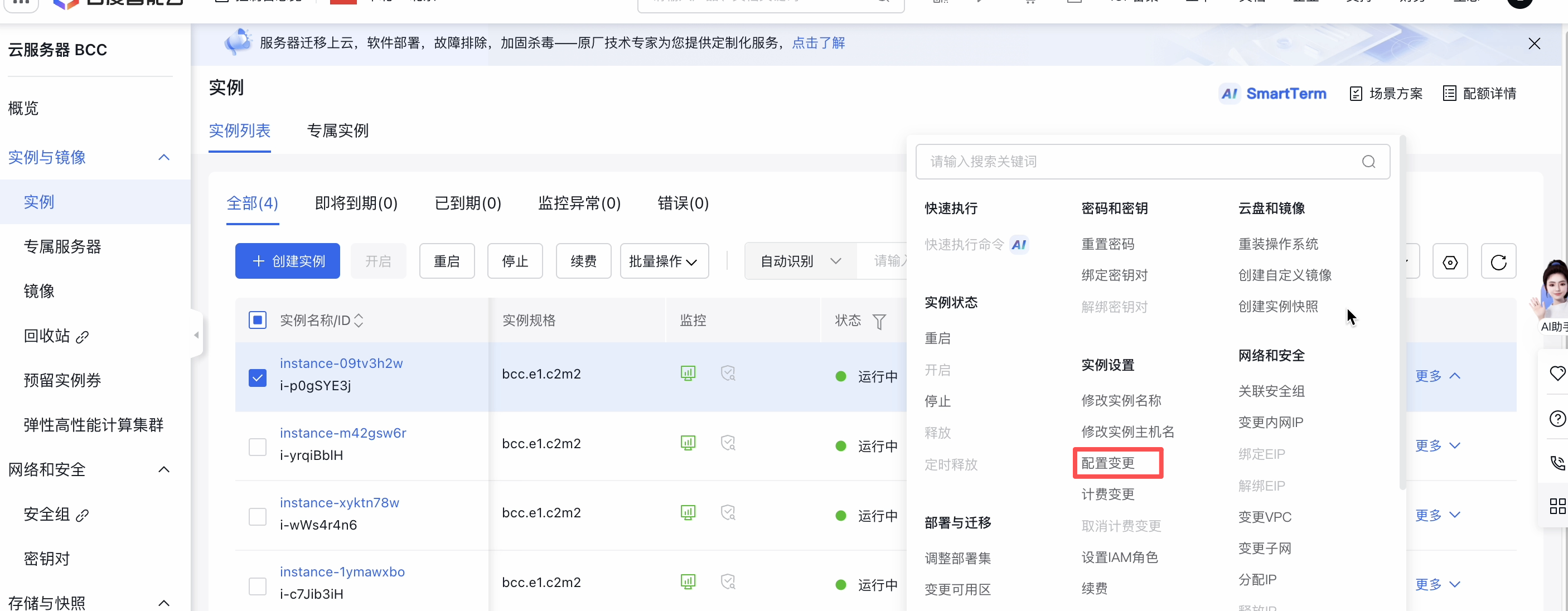Uncheck the instance-09tv3h2w row checkbox
The height and width of the screenshot is (611, 1568).
point(258,378)
